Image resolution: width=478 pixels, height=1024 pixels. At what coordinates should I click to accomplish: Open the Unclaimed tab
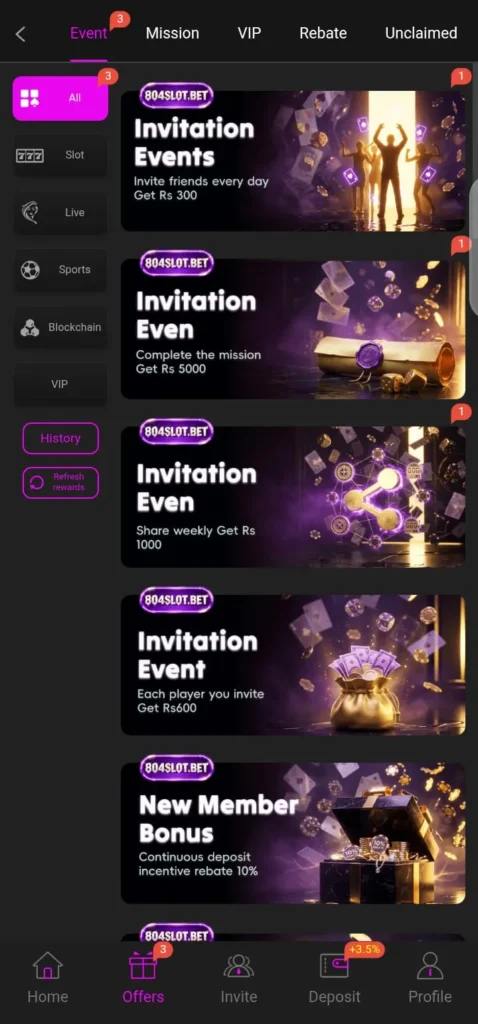[x=421, y=33]
